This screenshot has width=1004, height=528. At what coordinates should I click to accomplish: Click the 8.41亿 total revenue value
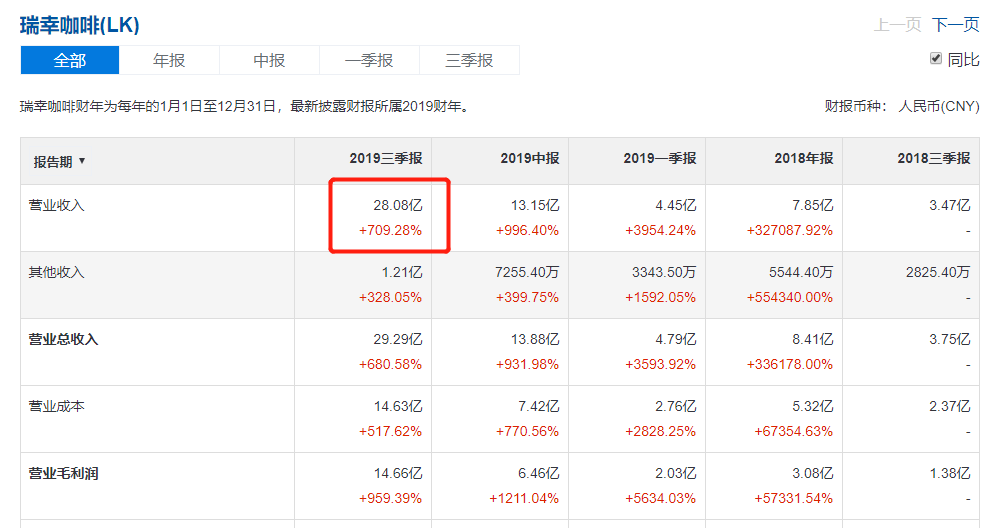(813, 339)
